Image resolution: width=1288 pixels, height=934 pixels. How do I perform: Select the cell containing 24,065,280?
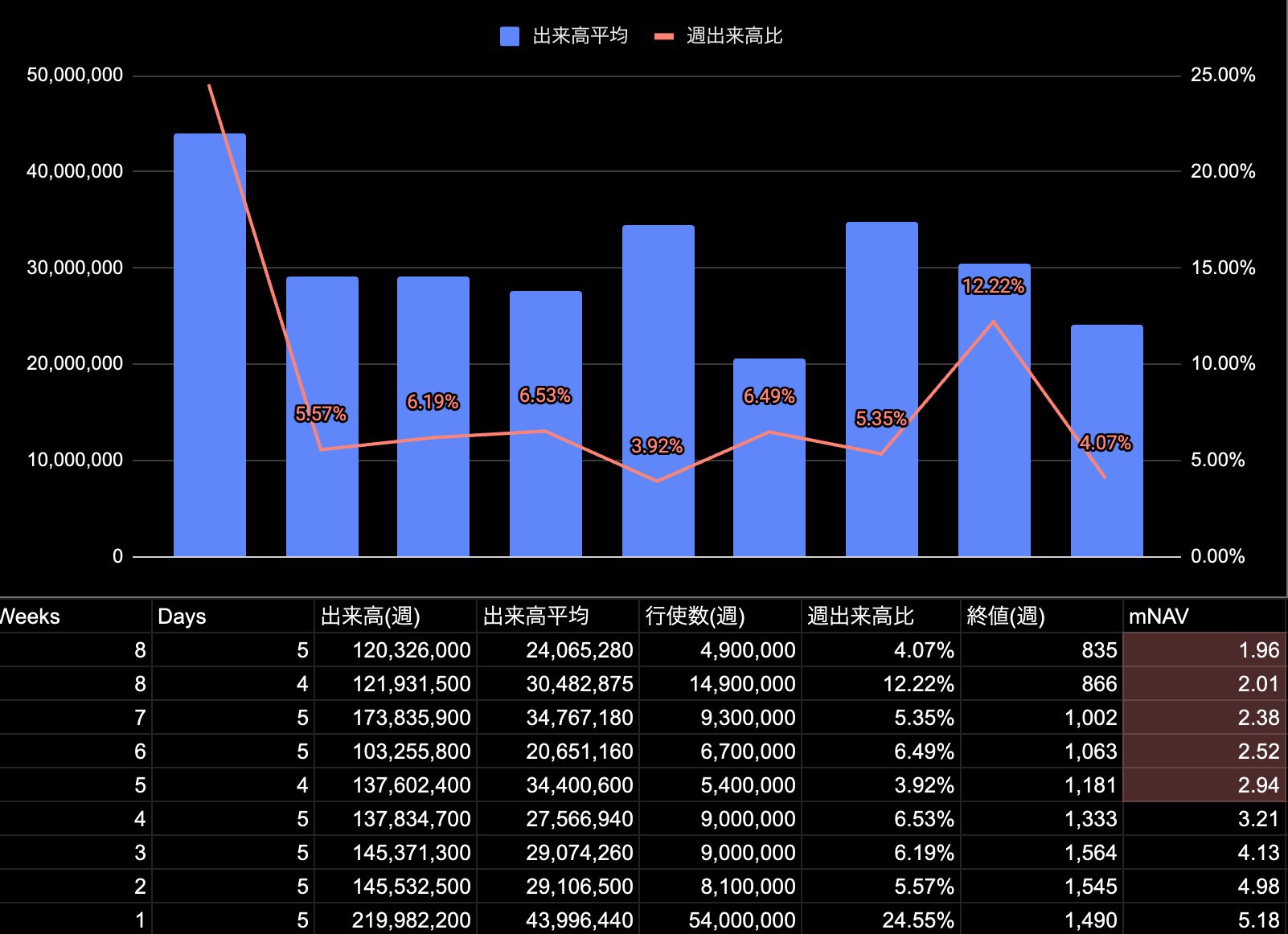[x=558, y=650]
